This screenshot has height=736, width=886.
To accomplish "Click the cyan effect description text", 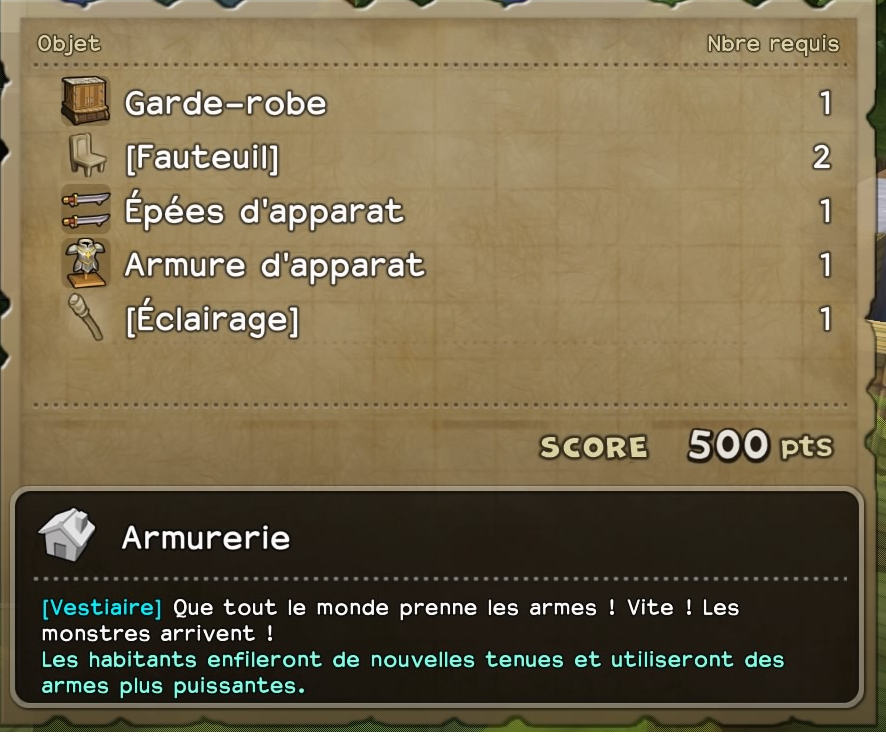I will point(413,673).
